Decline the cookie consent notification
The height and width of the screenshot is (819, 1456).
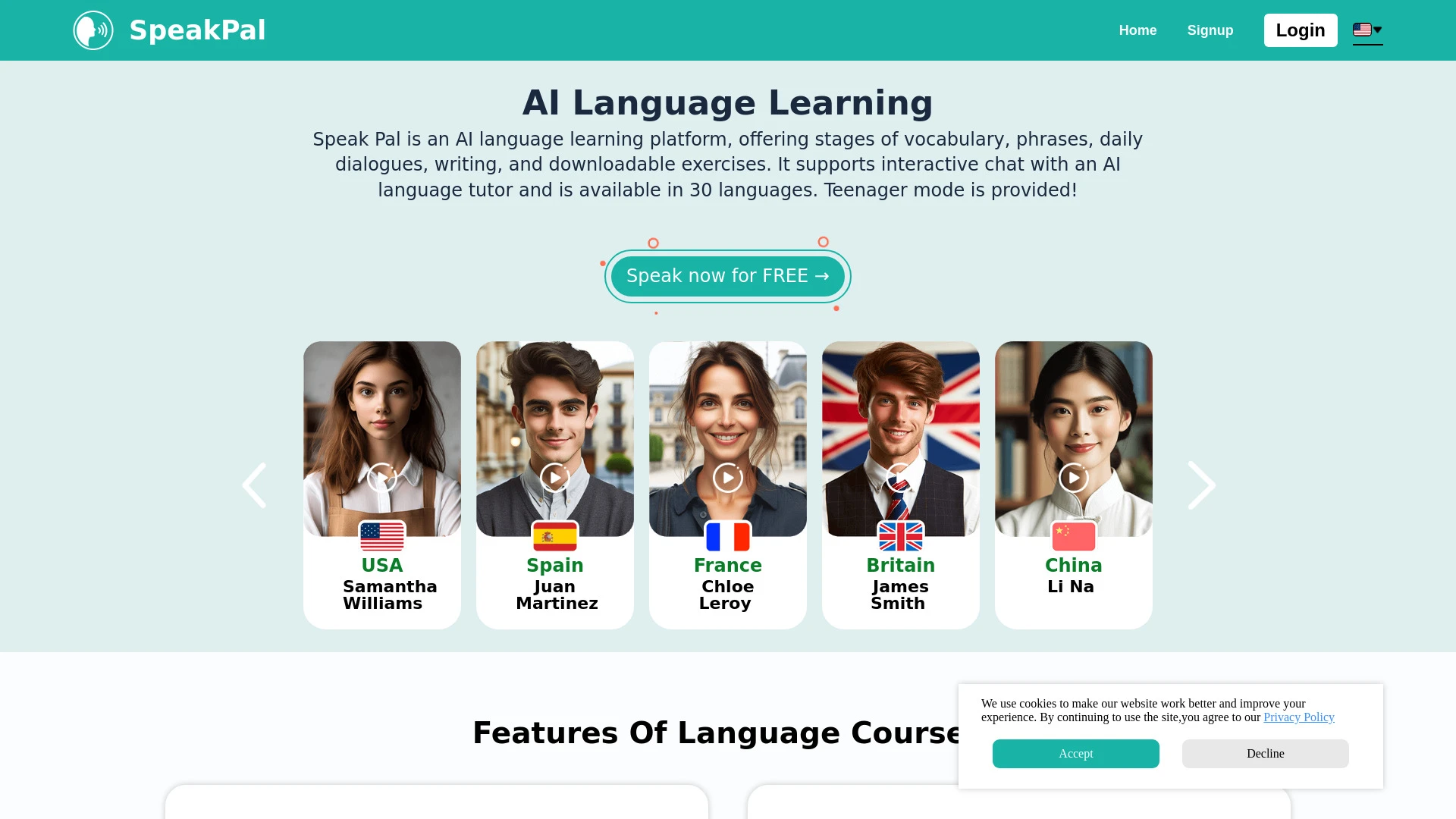pos(1265,753)
